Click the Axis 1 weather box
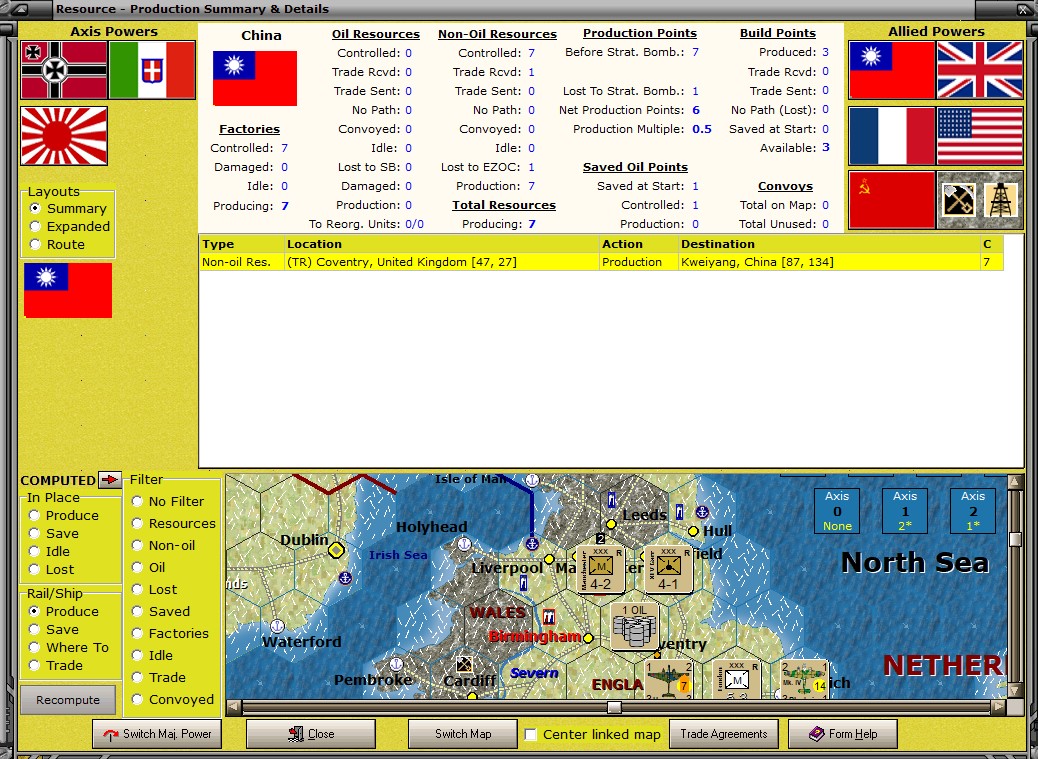 click(x=905, y=511)
